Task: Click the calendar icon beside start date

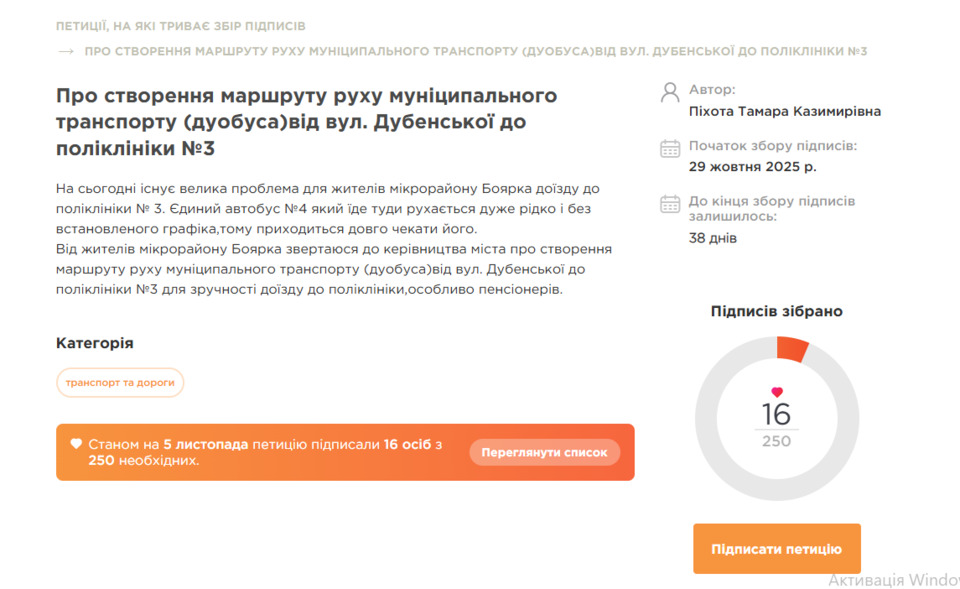Action: [670, 149]
